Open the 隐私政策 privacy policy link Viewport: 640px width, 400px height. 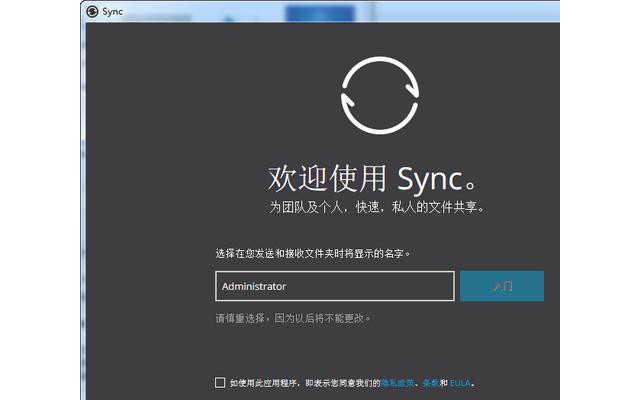[x=397, y=383]
